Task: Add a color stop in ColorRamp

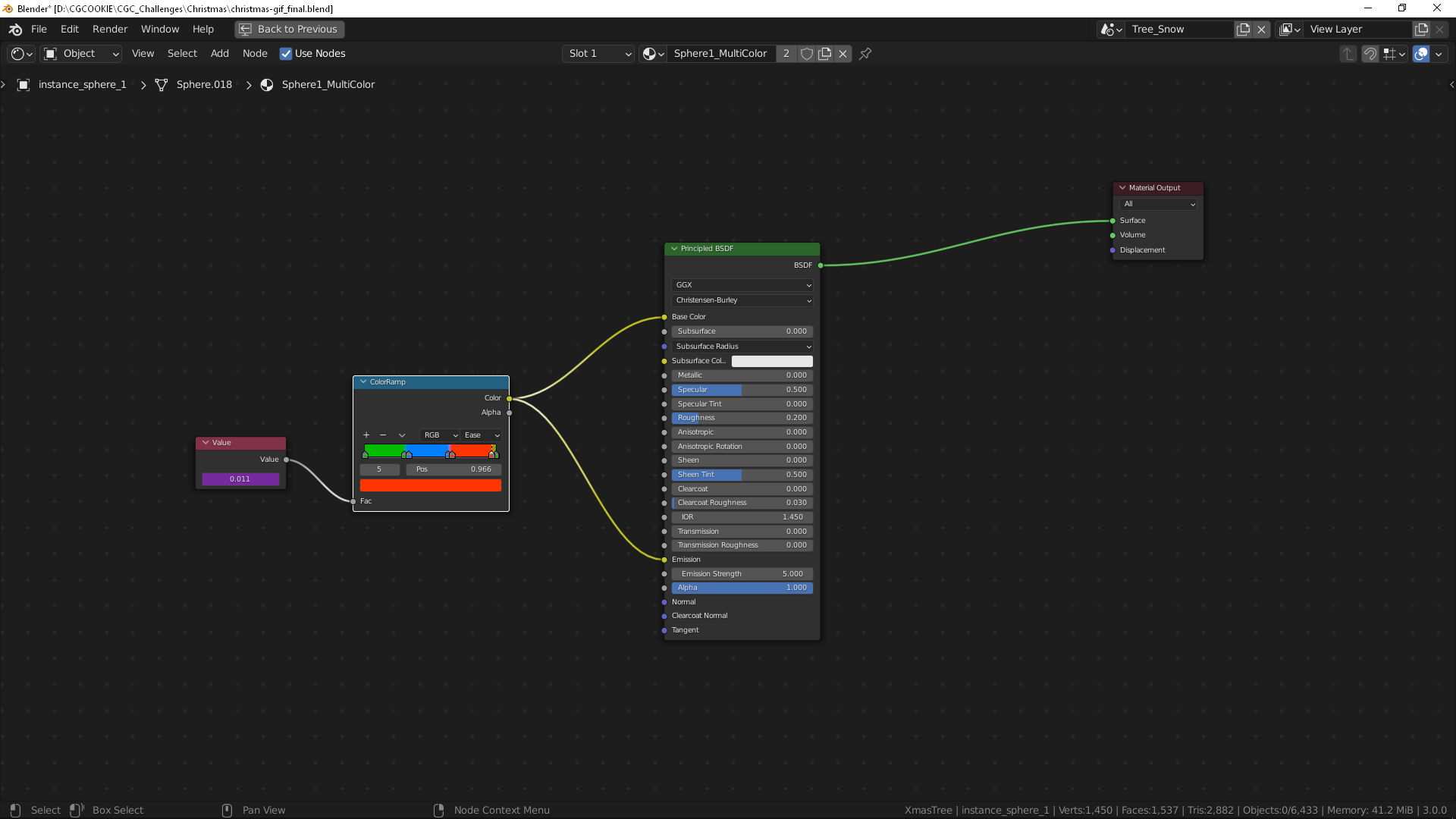Action: coord(366,435)
